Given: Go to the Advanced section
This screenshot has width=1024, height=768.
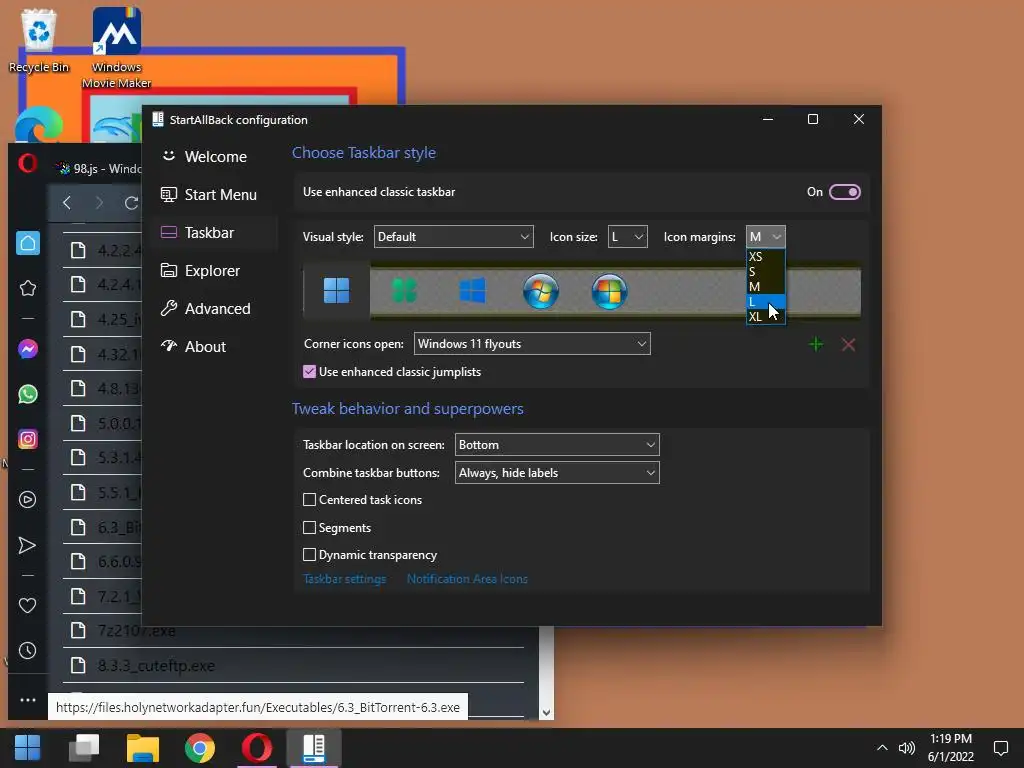Looking at the screenshot, I should [216, 308].
